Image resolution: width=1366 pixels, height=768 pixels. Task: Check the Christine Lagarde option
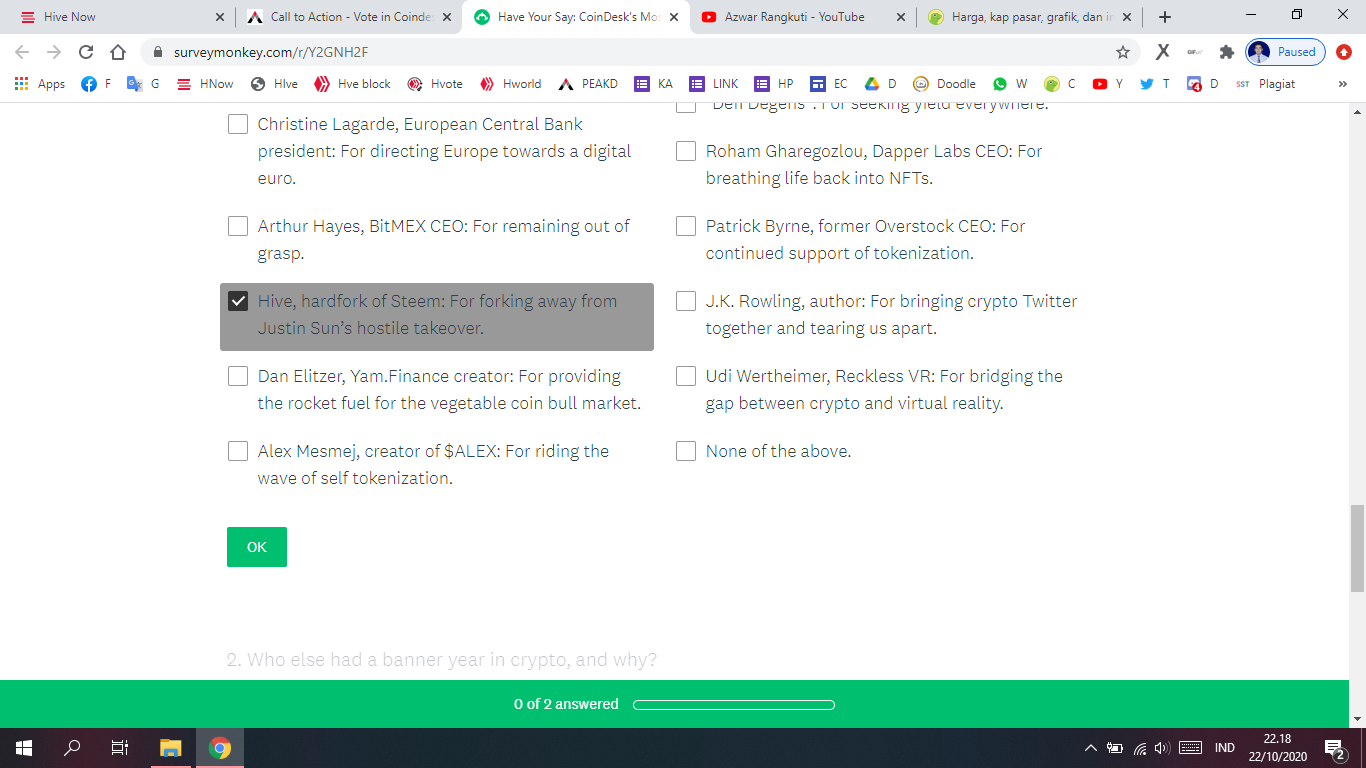click(x=238, y=124)
